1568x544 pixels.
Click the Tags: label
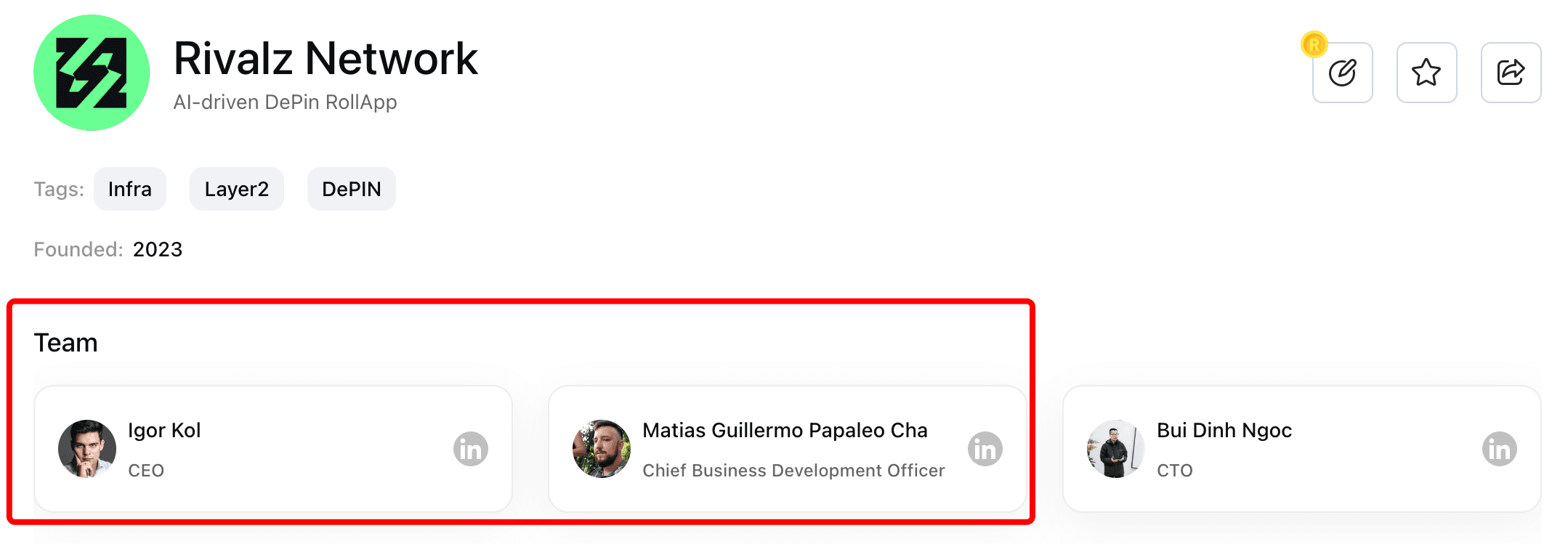point(59,190)
